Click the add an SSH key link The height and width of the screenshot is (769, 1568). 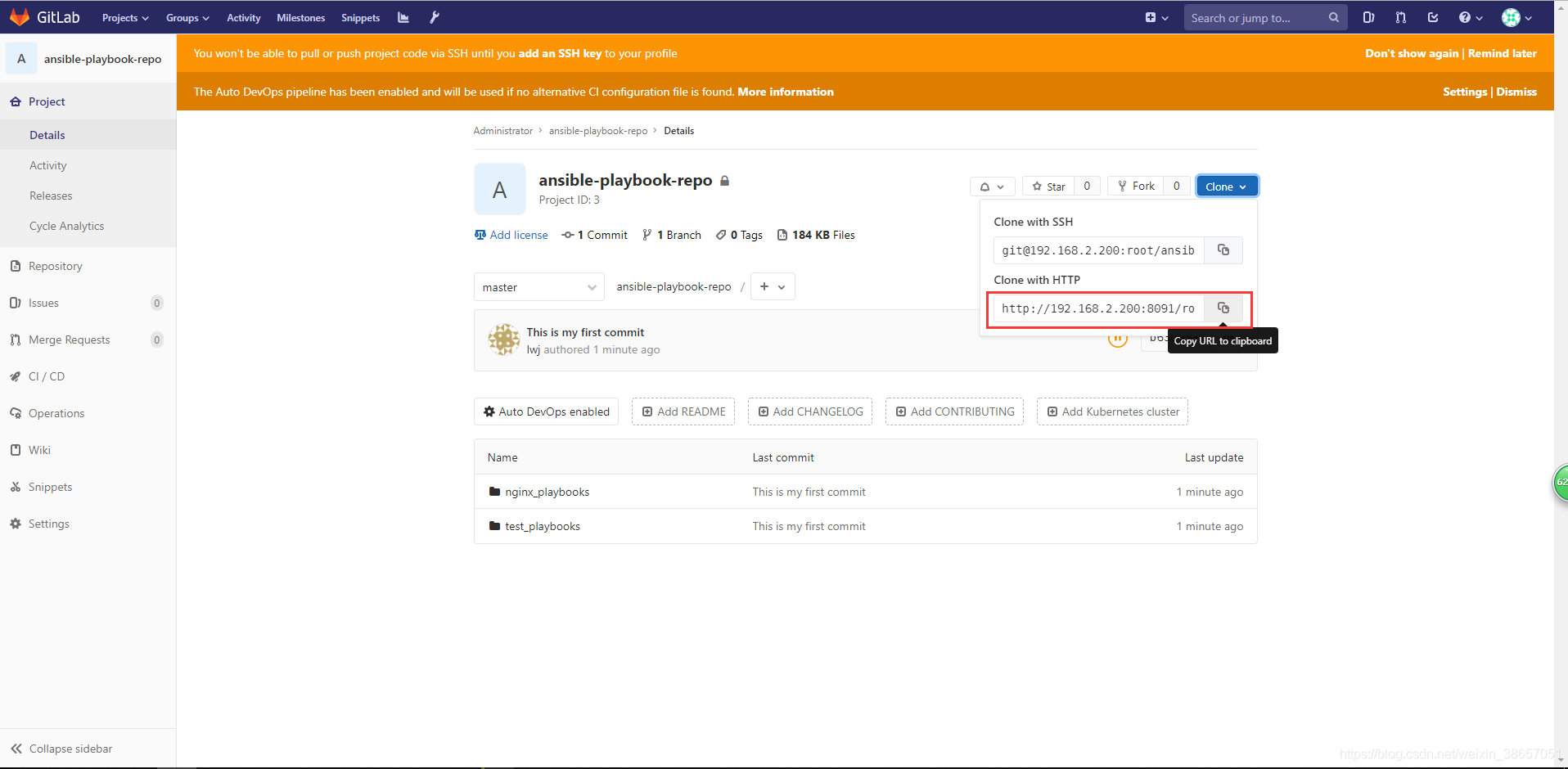[560, 53]
